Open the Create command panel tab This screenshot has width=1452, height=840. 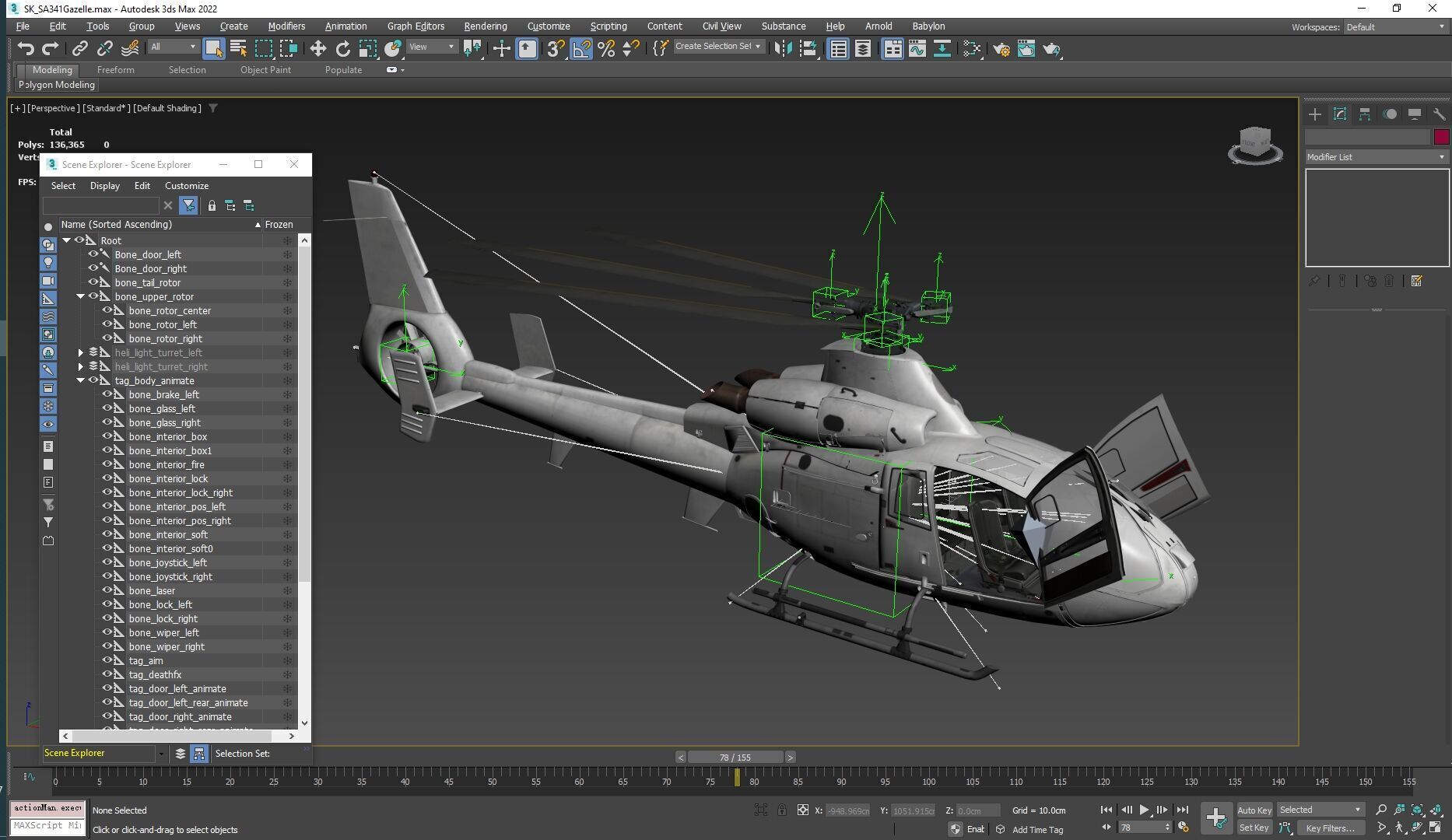[x=1315, y=114]
